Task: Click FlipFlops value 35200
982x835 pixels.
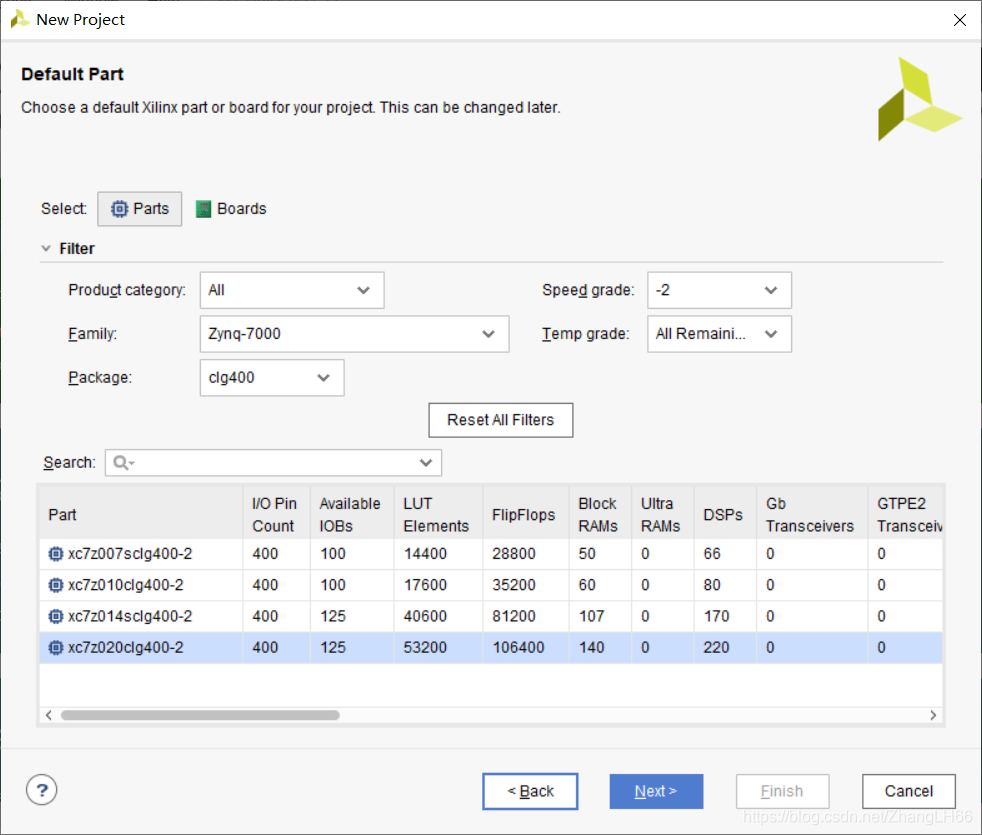Action: [514, 585]
